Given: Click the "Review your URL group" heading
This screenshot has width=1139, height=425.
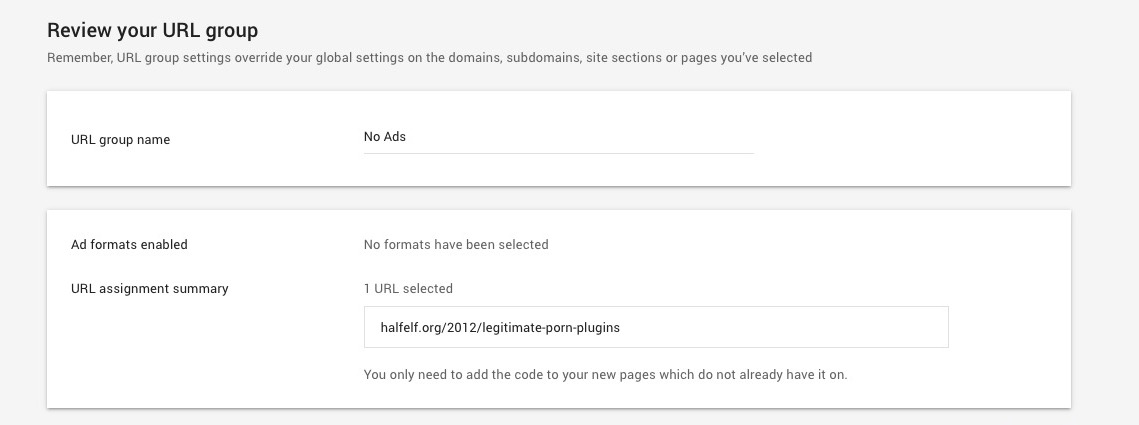Looking at the screenshot, I should [x=152, y=31].
